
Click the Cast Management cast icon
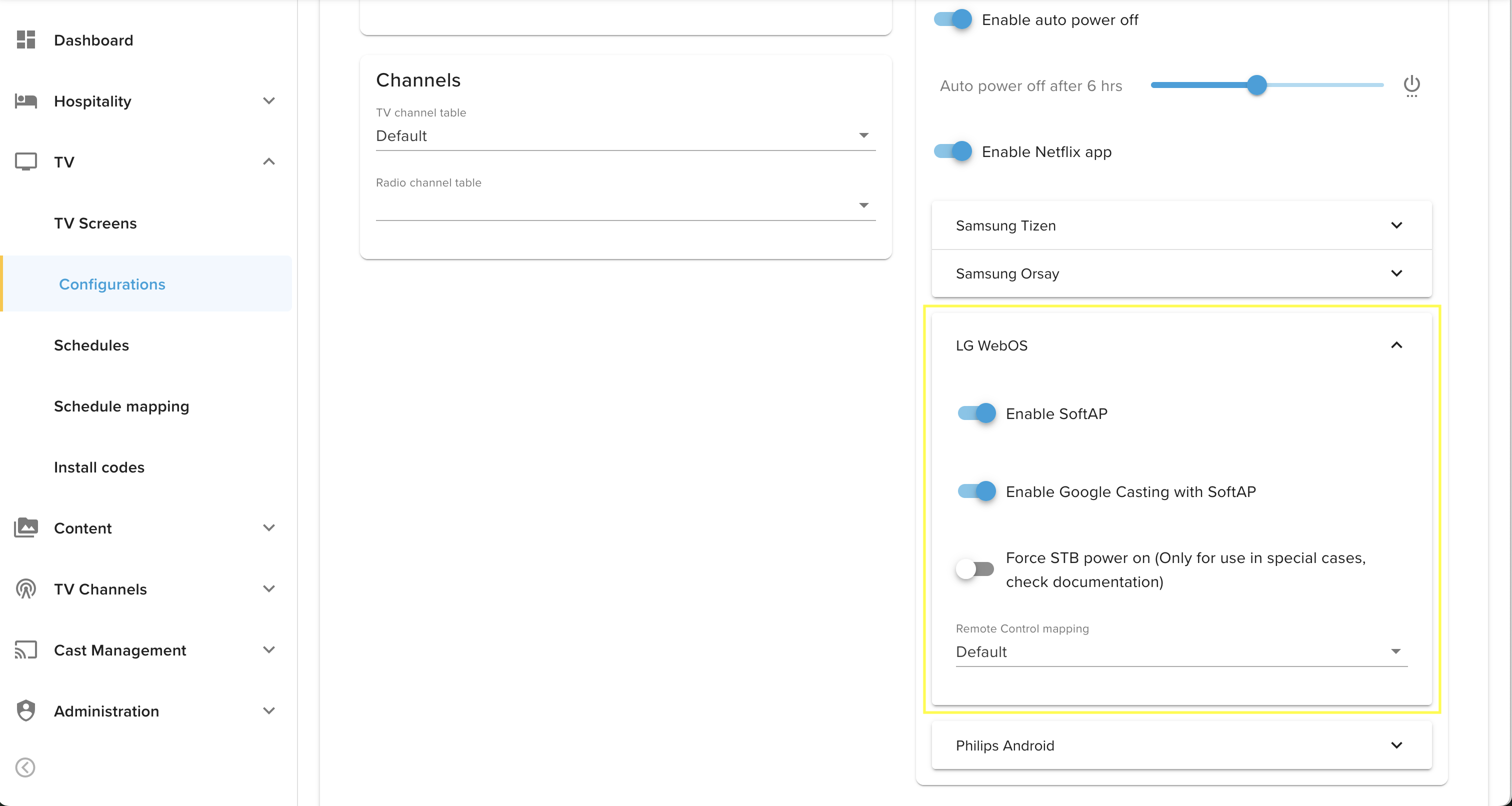coord(26,650)
